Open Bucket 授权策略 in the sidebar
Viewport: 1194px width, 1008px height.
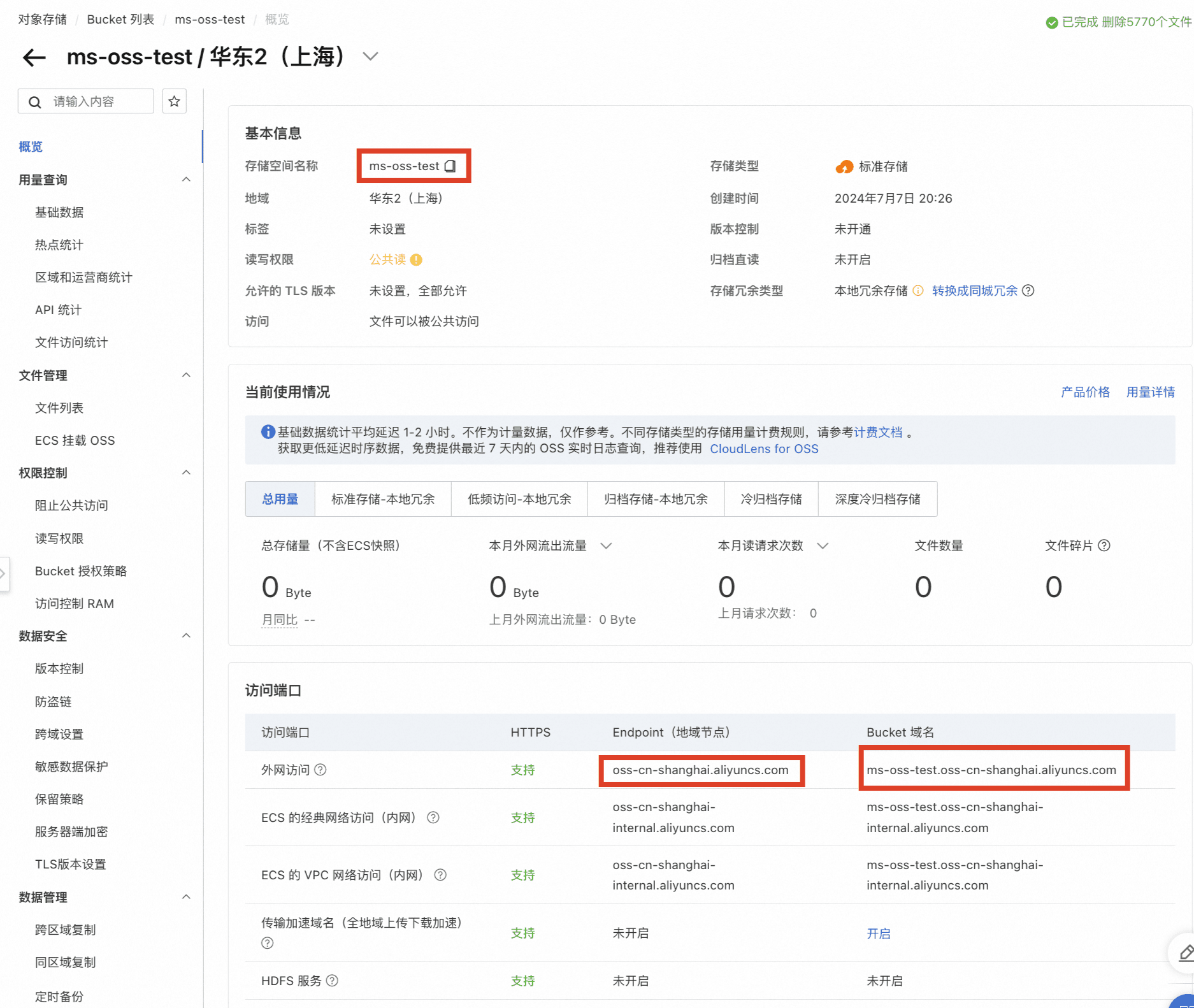pos(81,571)
